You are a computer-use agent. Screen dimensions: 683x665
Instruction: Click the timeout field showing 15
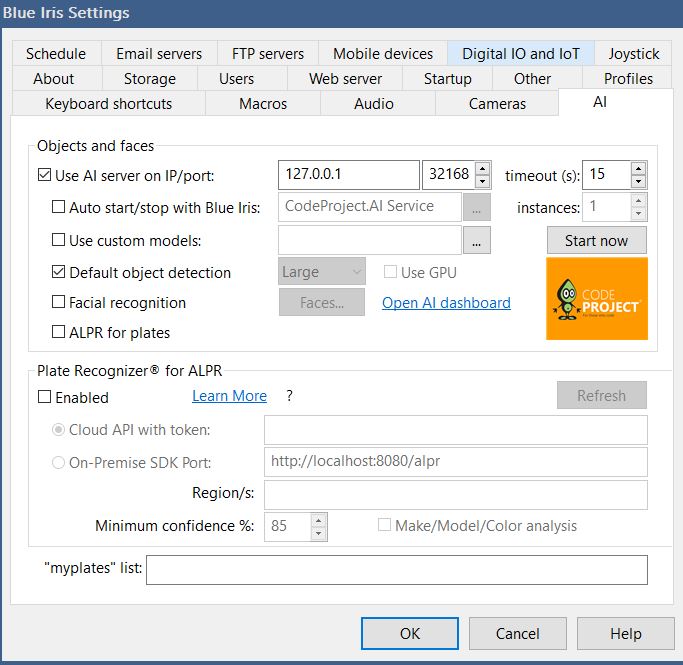tap(607, 175)
